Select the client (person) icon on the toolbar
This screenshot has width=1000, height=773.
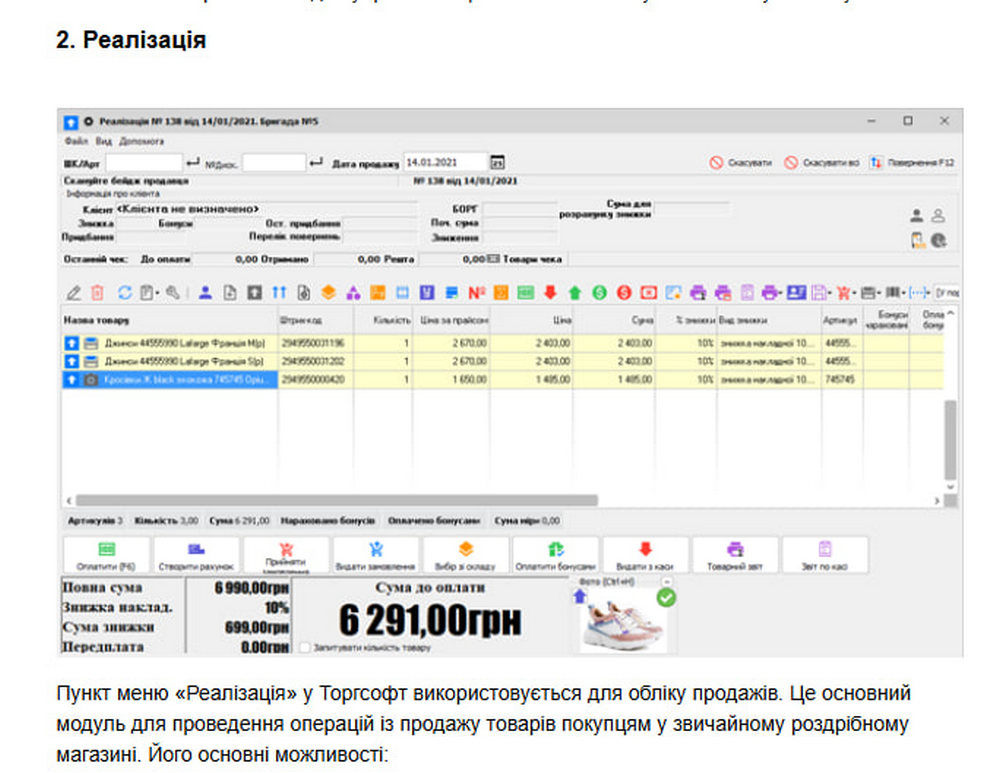click(204, 291)
